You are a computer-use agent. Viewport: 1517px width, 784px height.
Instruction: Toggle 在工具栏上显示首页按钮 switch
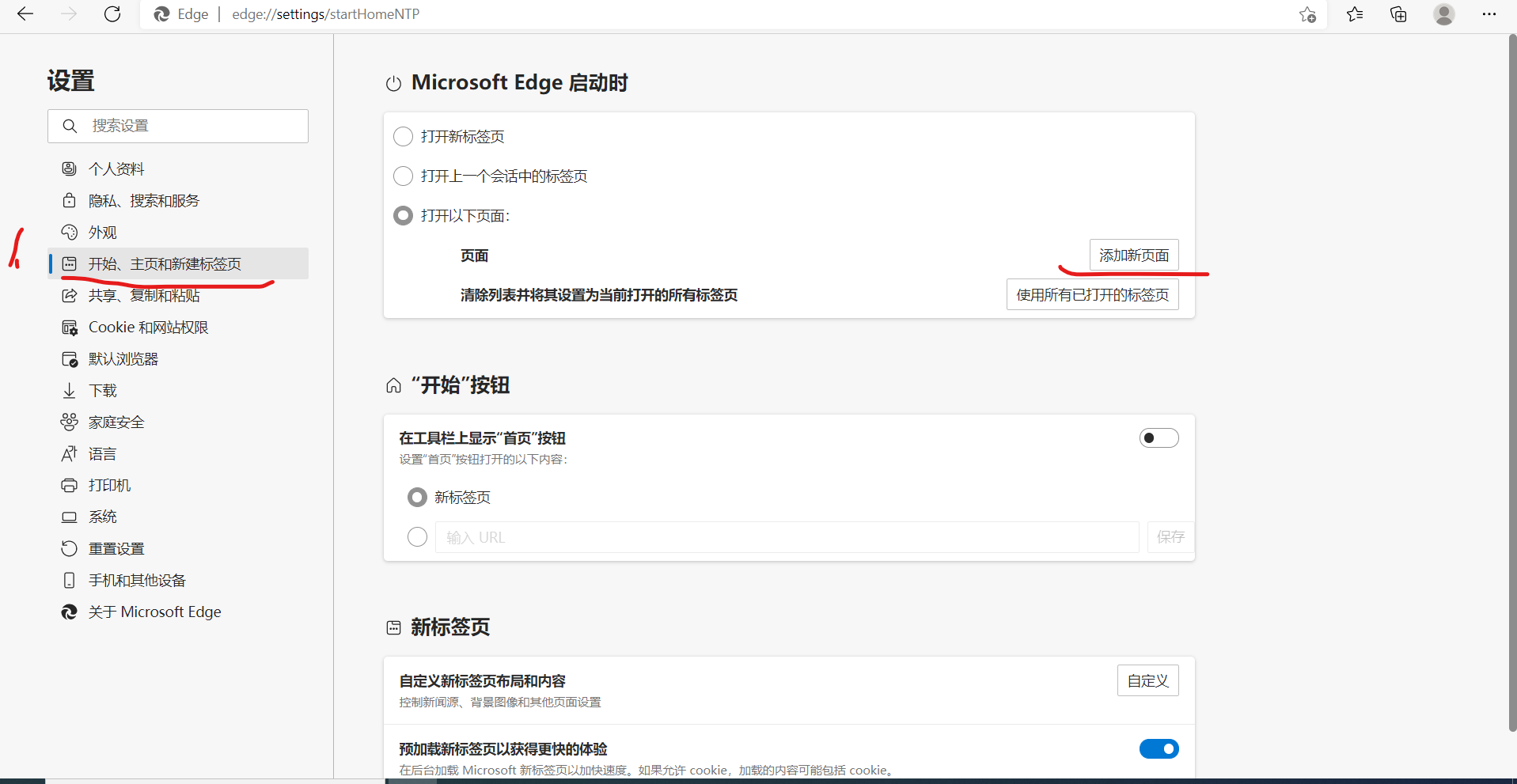[1159, 437]
